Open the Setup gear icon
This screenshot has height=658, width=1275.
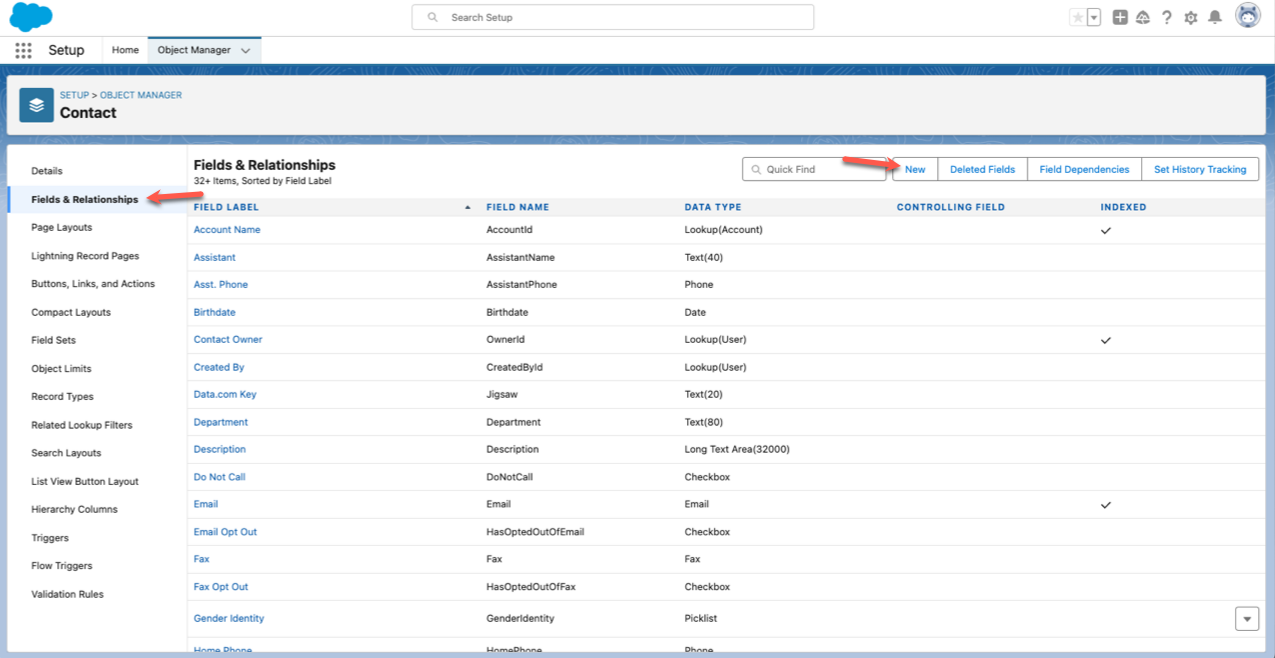(1190, 17)
